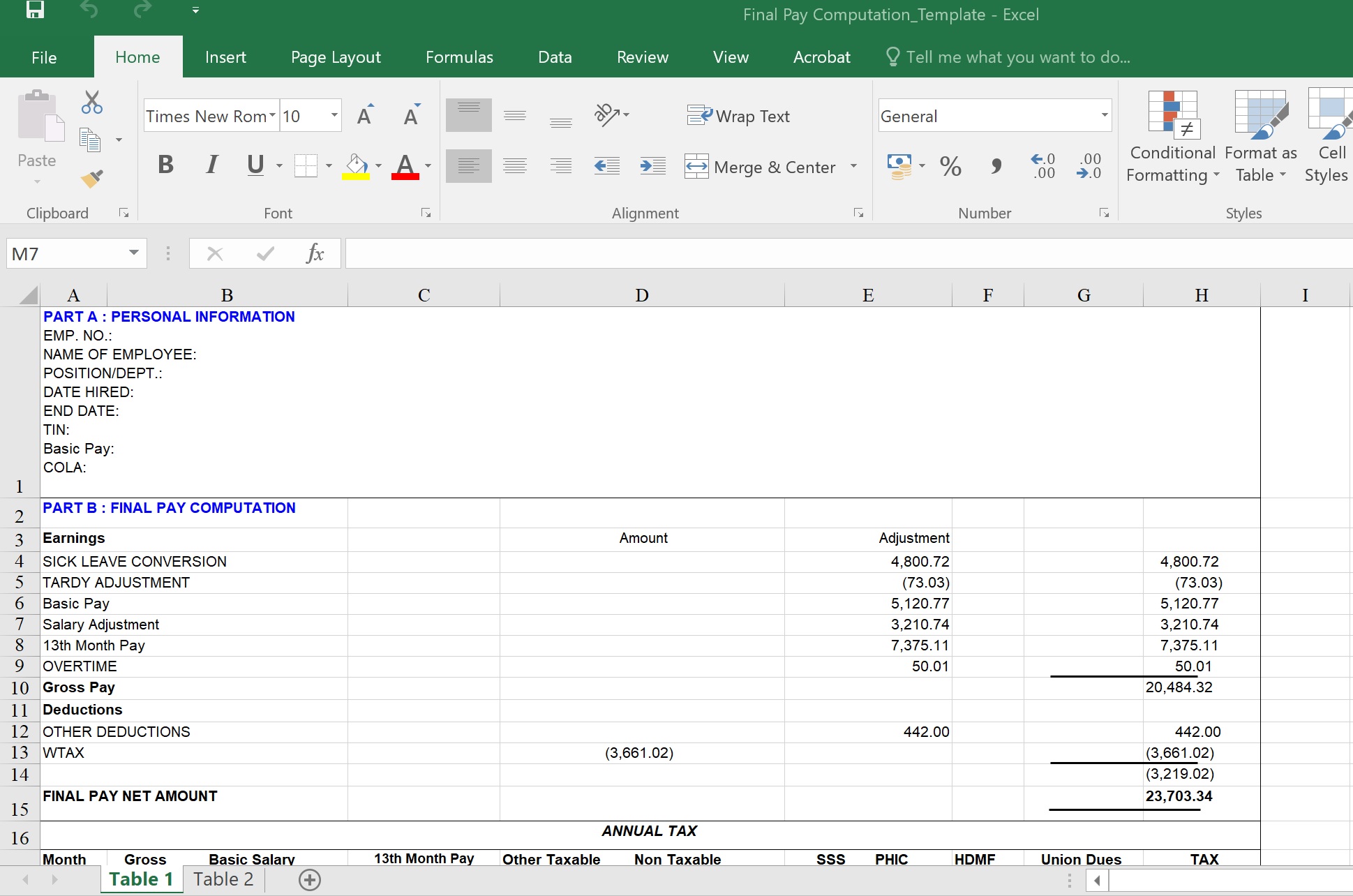Expand underline style dropdown arrow
Viewport: 1353px width, 896px height.
click(x=279, y=166)
